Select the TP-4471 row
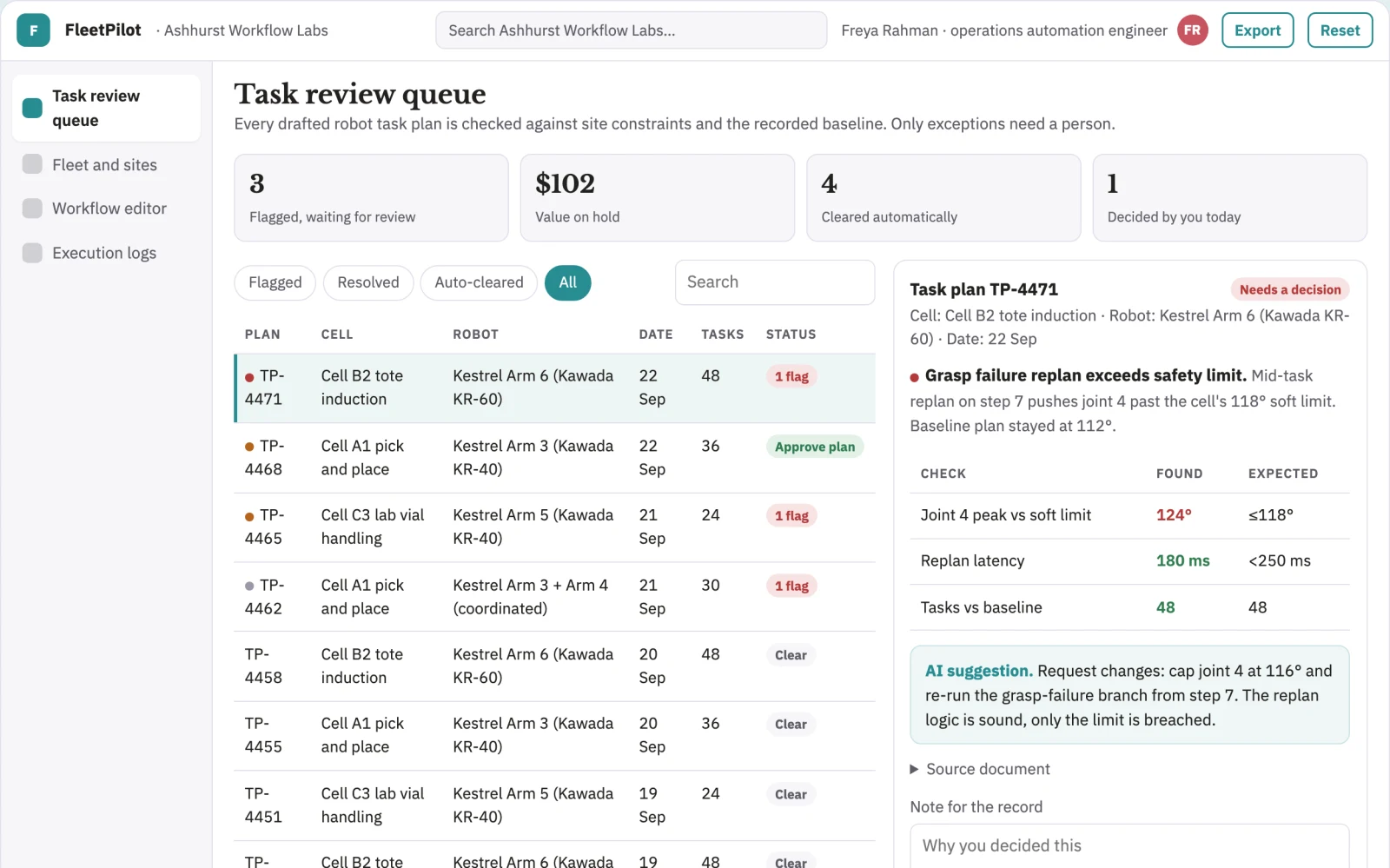 555,388
